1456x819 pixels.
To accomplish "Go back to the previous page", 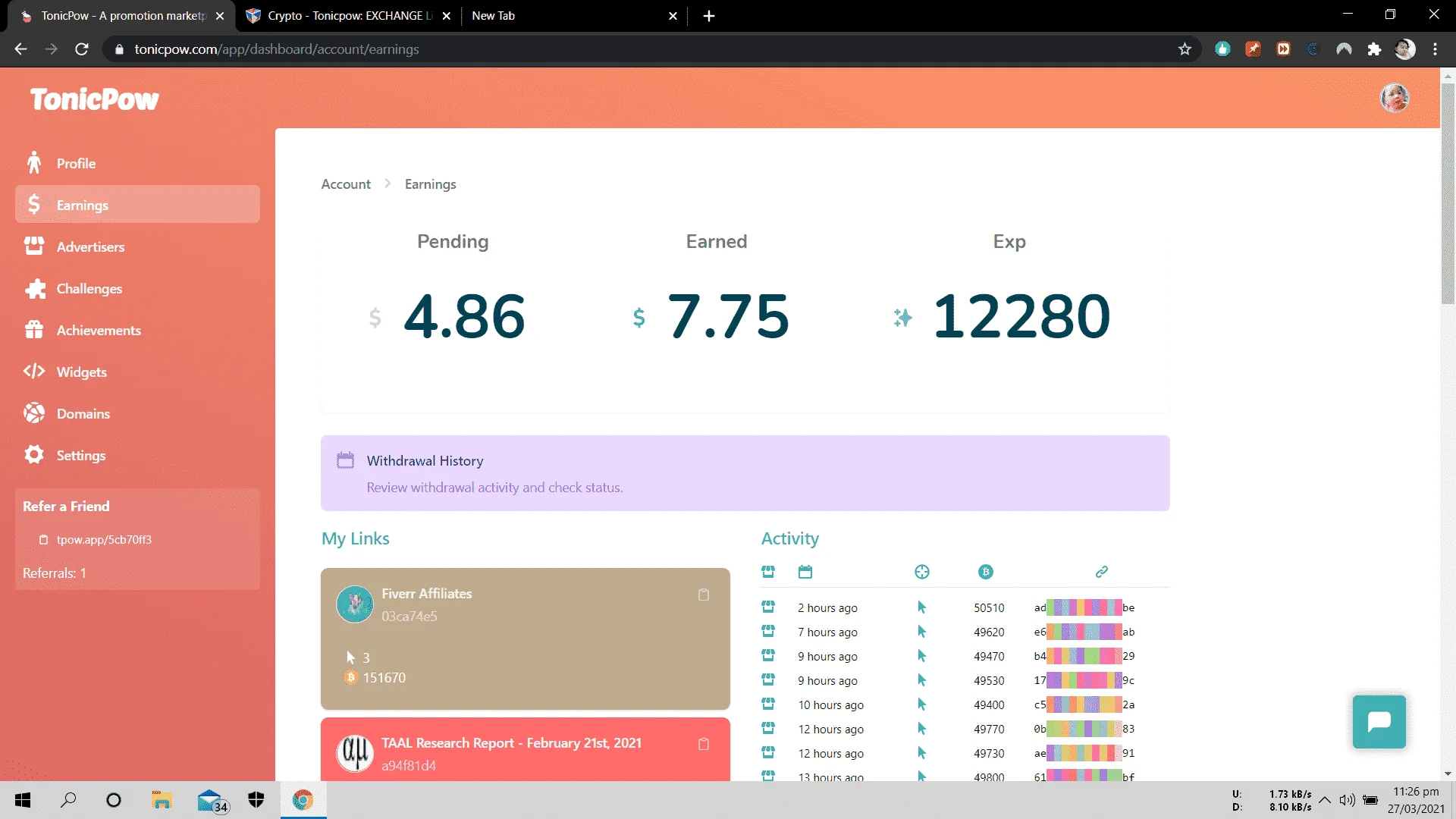I will 21,49.
